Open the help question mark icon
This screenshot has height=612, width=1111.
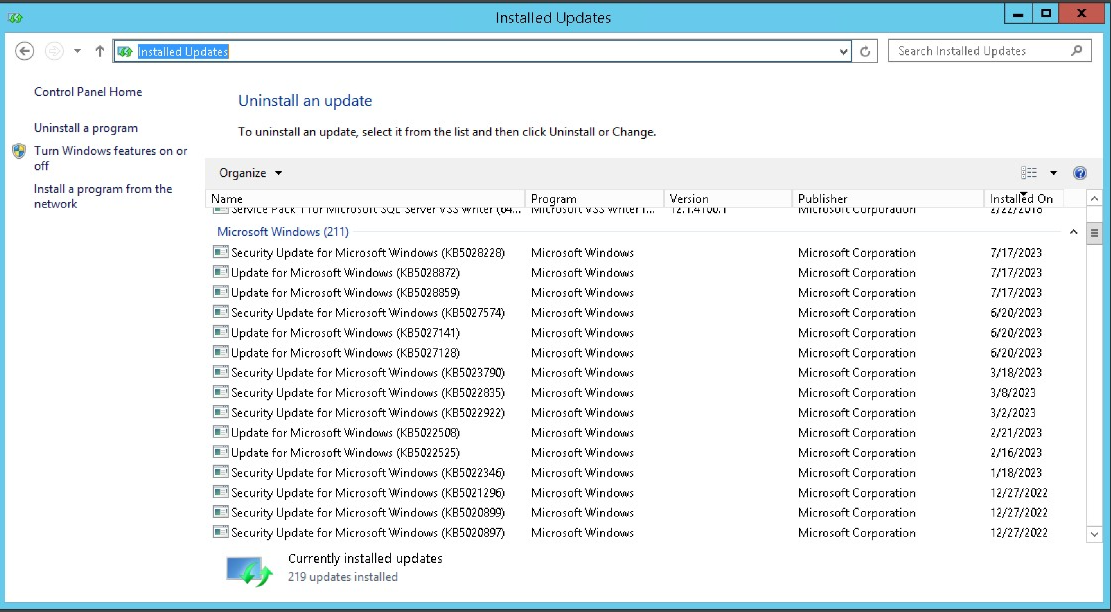tap(1080, 173)
